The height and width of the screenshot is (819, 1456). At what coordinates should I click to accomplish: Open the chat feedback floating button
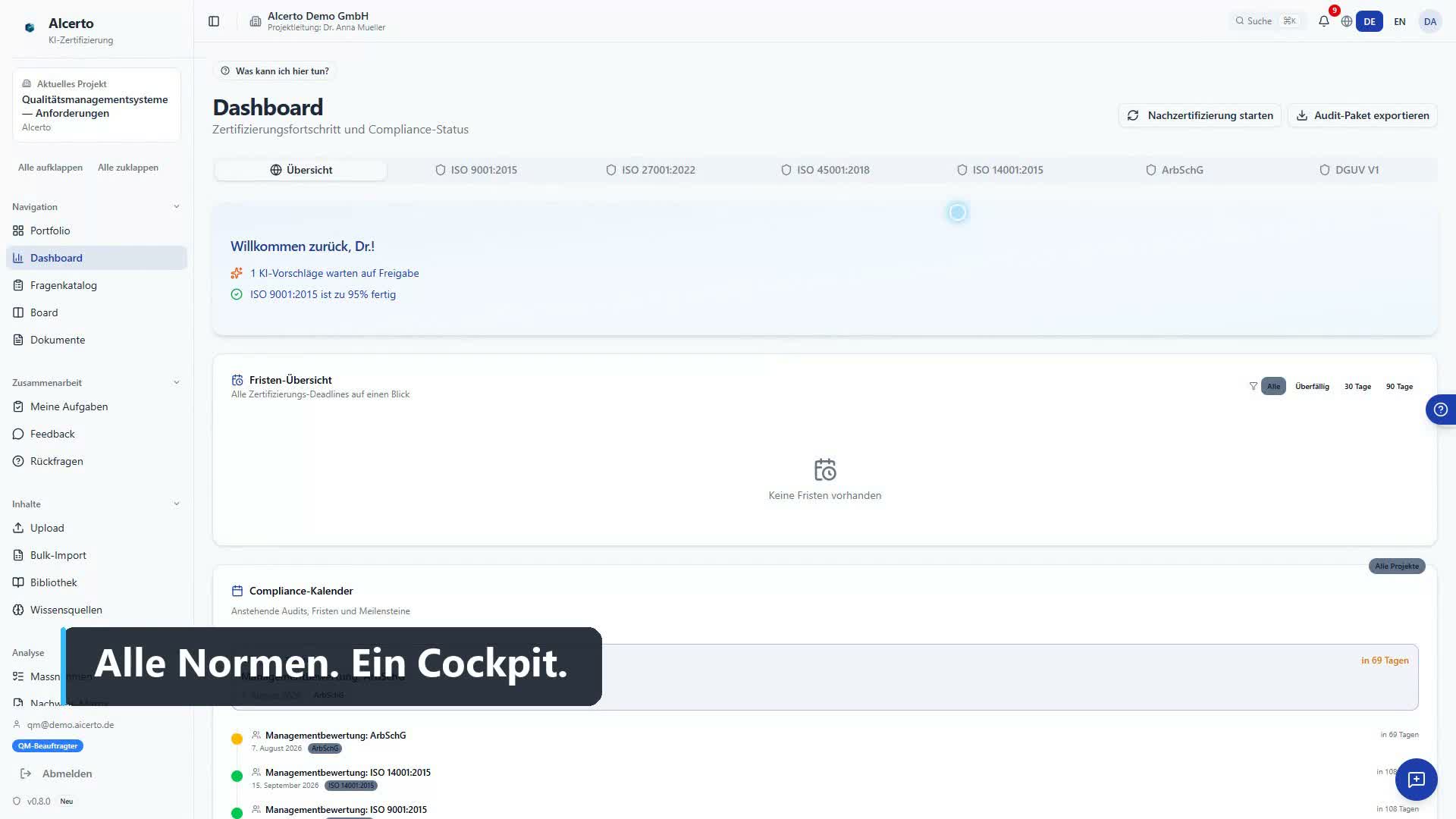click(x=1416, y=779)
